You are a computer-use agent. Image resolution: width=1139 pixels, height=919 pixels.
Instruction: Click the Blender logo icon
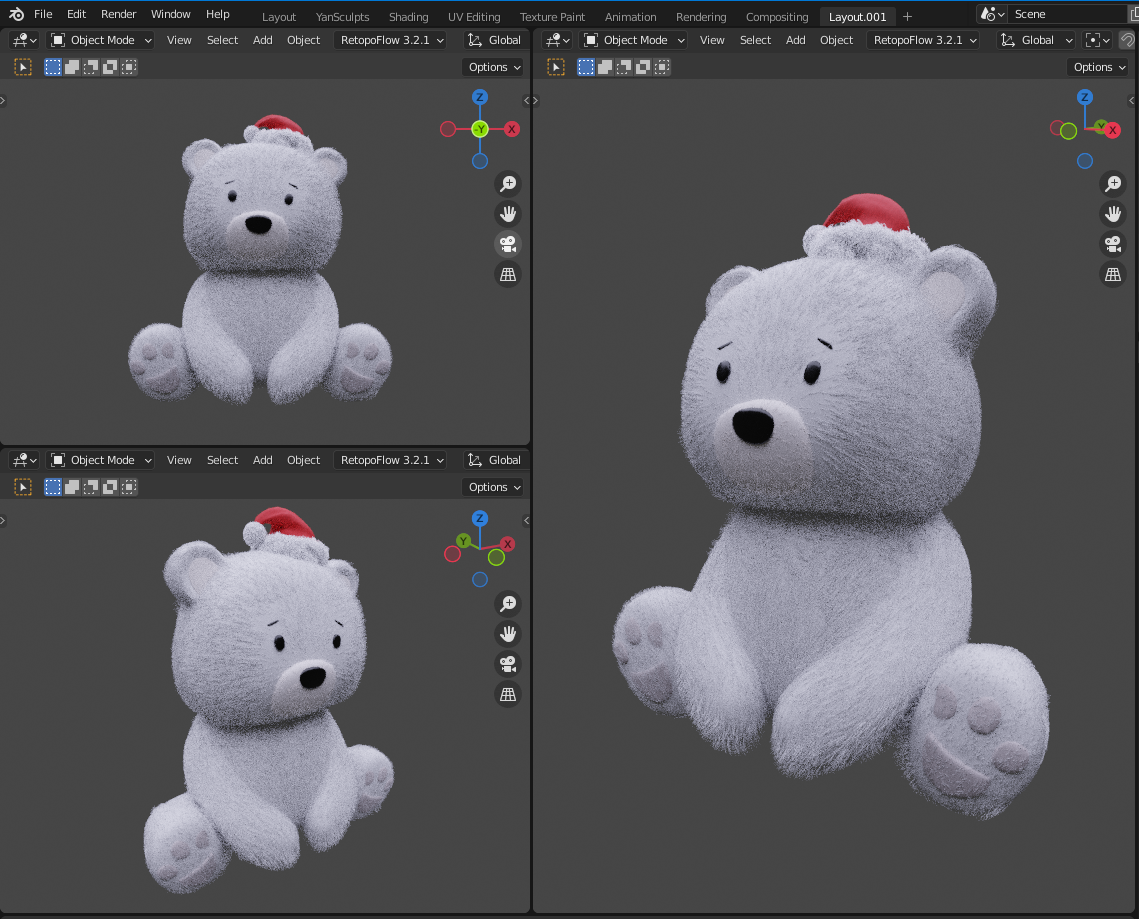(16, 14)
